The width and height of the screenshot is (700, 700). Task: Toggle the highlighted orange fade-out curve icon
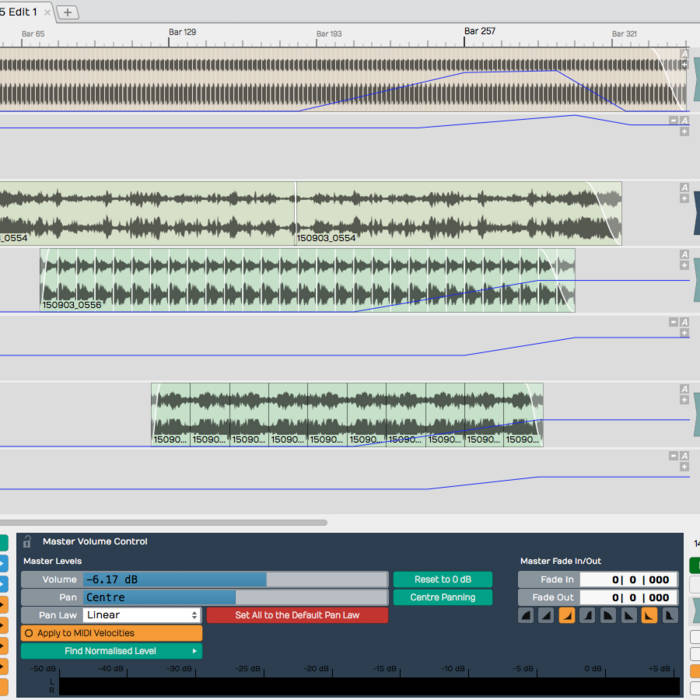(x=649, y=616)
